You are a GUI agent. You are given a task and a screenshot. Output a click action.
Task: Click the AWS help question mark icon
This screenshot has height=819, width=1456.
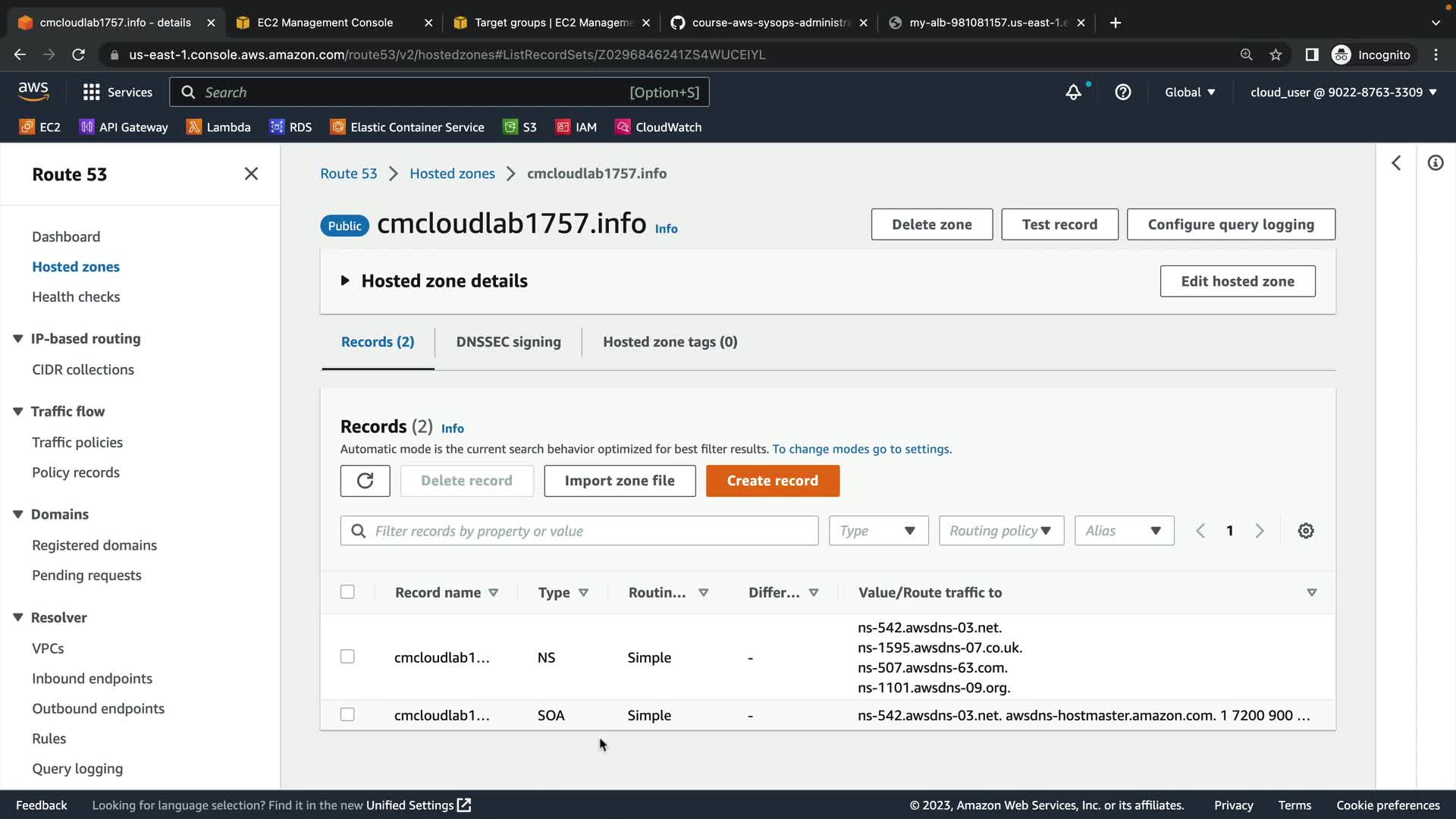pyautogui.click(x=1123, y=93)
